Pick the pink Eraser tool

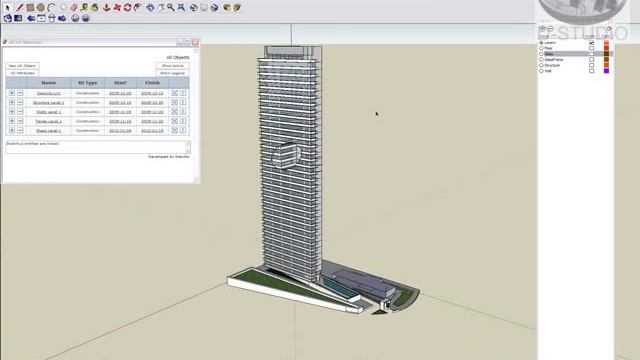coord(74,7)
